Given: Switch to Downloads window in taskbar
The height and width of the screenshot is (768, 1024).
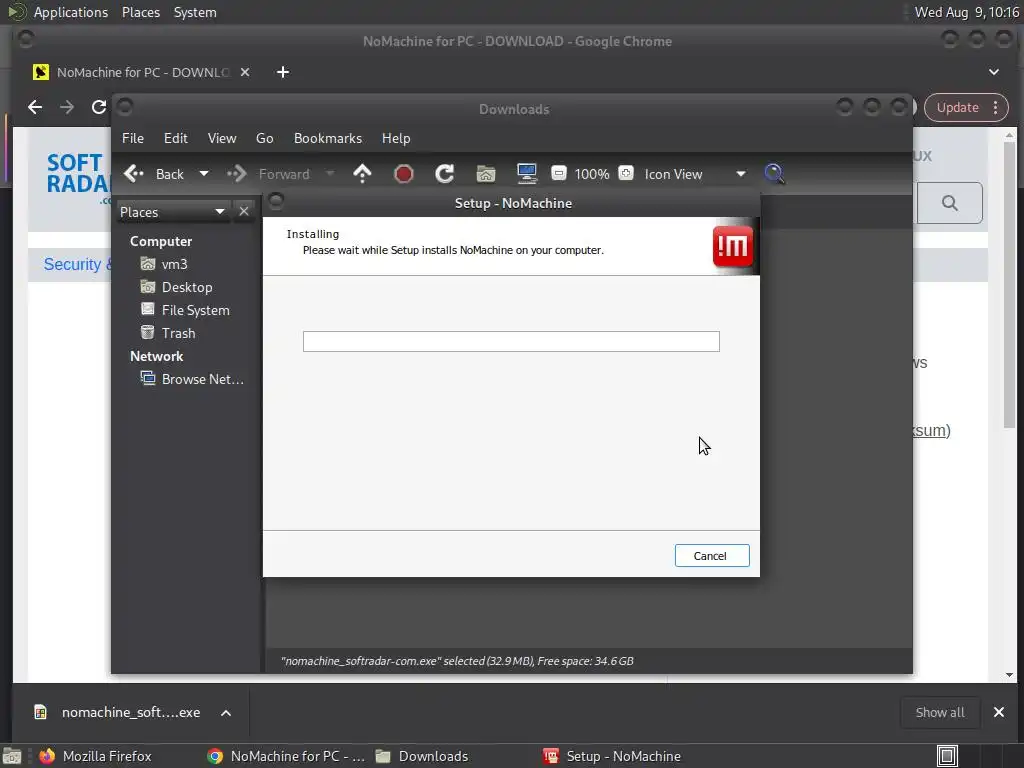Looking at the screenshot, I should 423,756.
